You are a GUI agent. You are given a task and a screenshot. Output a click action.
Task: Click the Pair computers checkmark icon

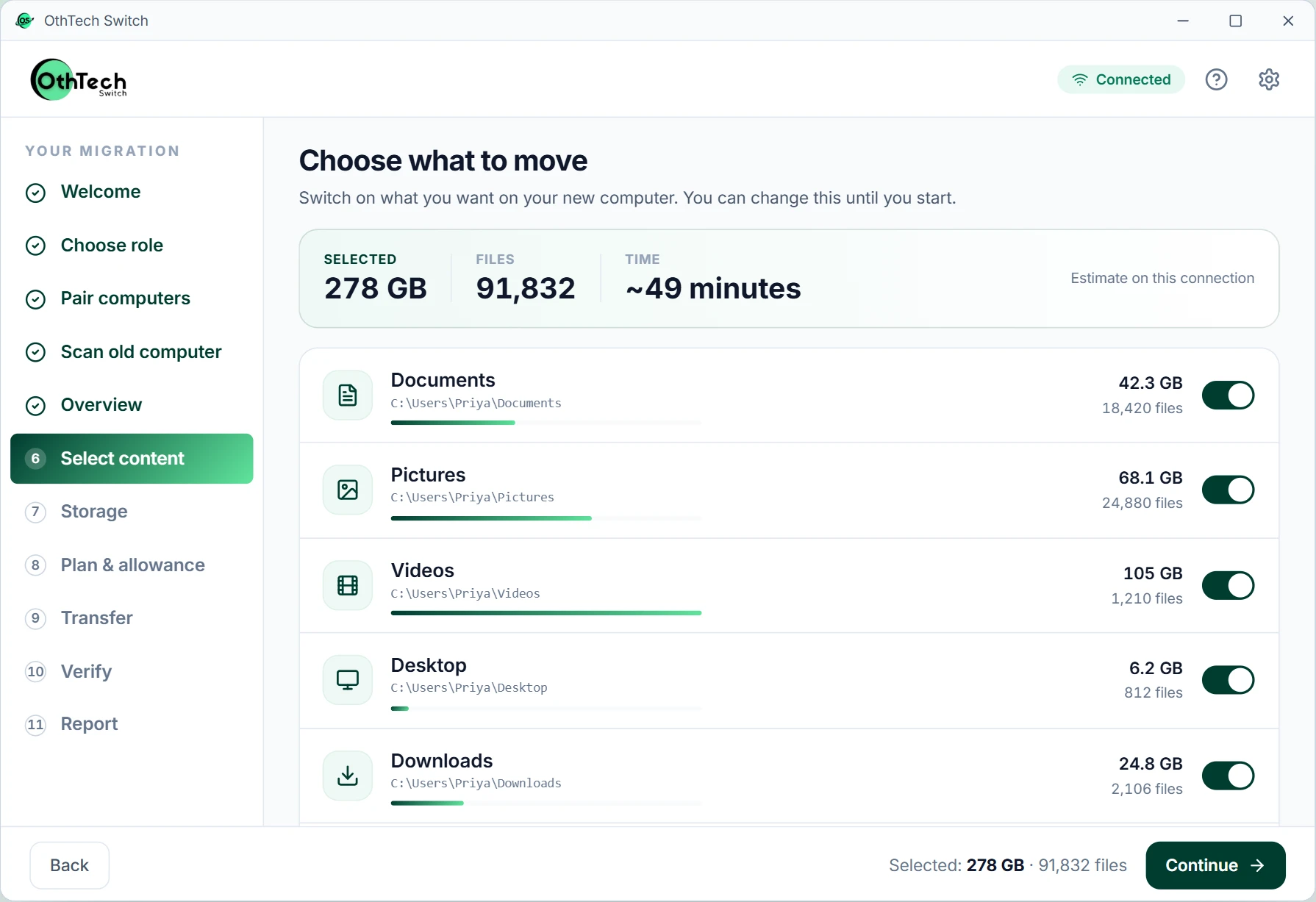(x=35, y=299)
